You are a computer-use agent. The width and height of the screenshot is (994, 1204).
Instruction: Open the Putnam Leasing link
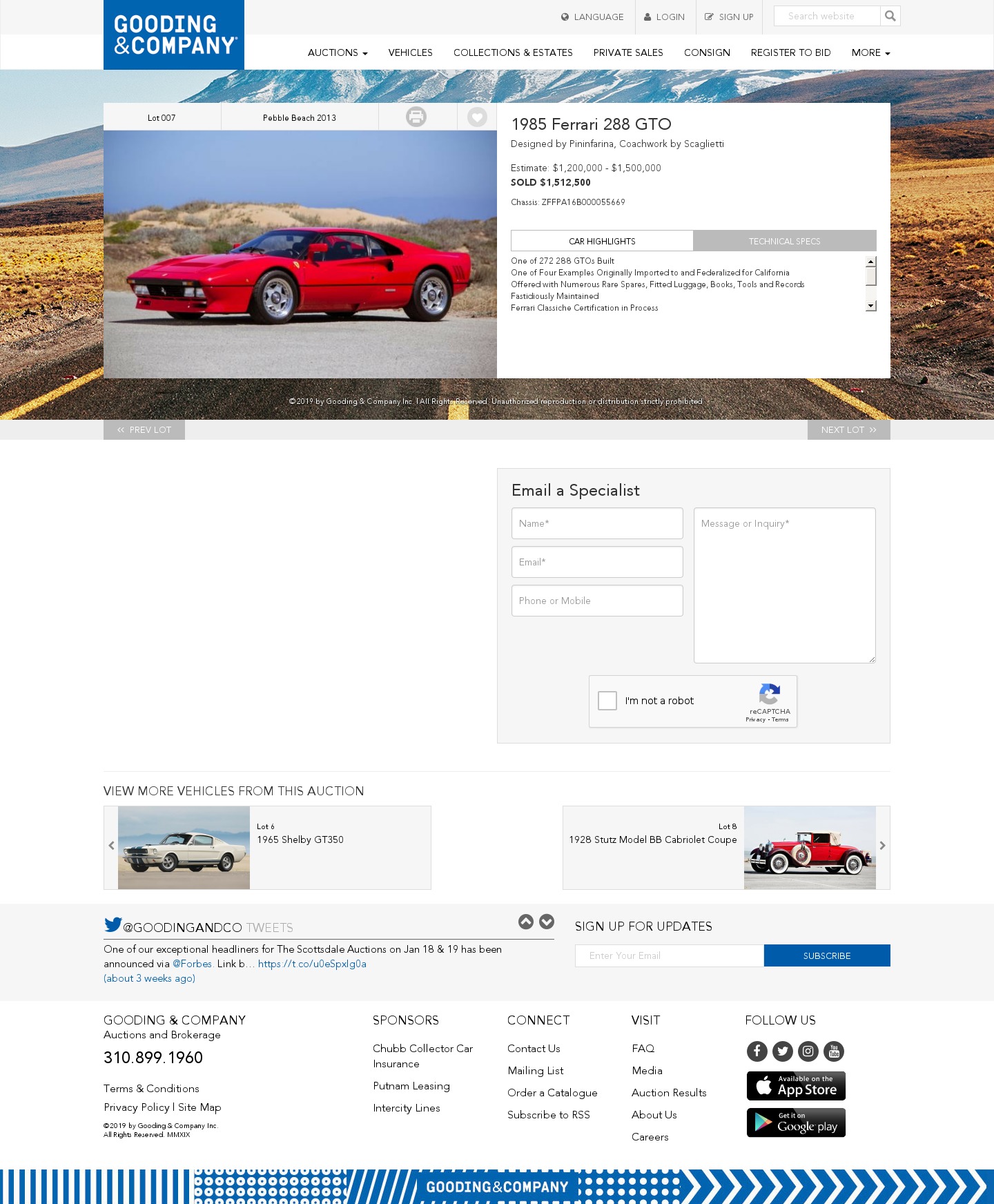(x=411, y=1086)
